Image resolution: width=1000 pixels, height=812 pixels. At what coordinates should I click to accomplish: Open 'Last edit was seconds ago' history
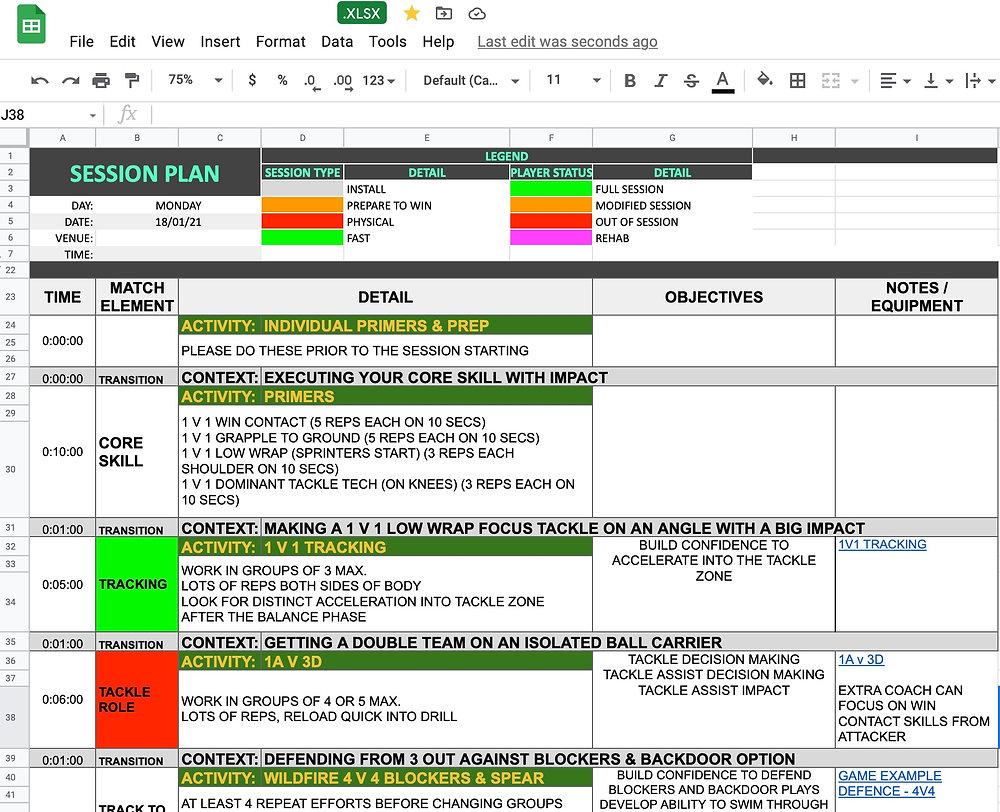pyautogui.click(x=568, y=41)
